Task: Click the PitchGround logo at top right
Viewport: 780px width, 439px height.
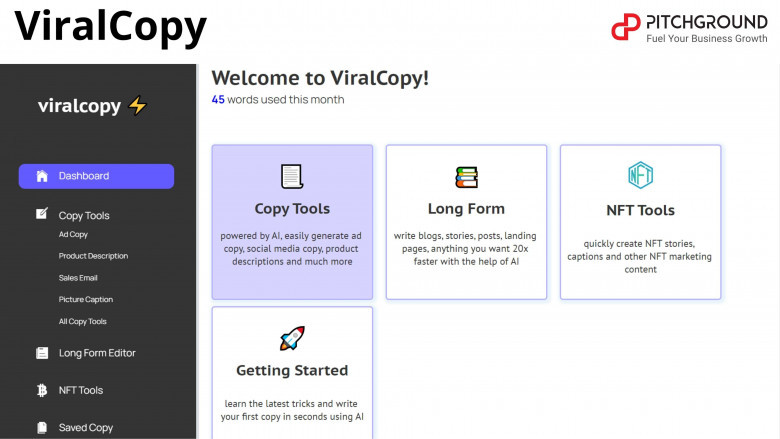Action: click(689, 27)
